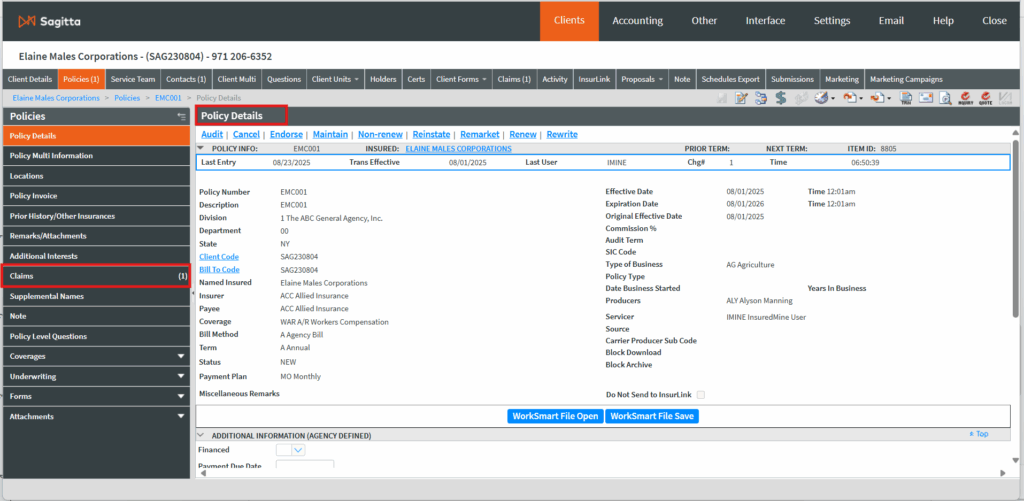Image resolution: width=1024 pixels, height=501 pixels.
Task: Click the INQUIRY toolbar icon
Action: click(966, 98)
